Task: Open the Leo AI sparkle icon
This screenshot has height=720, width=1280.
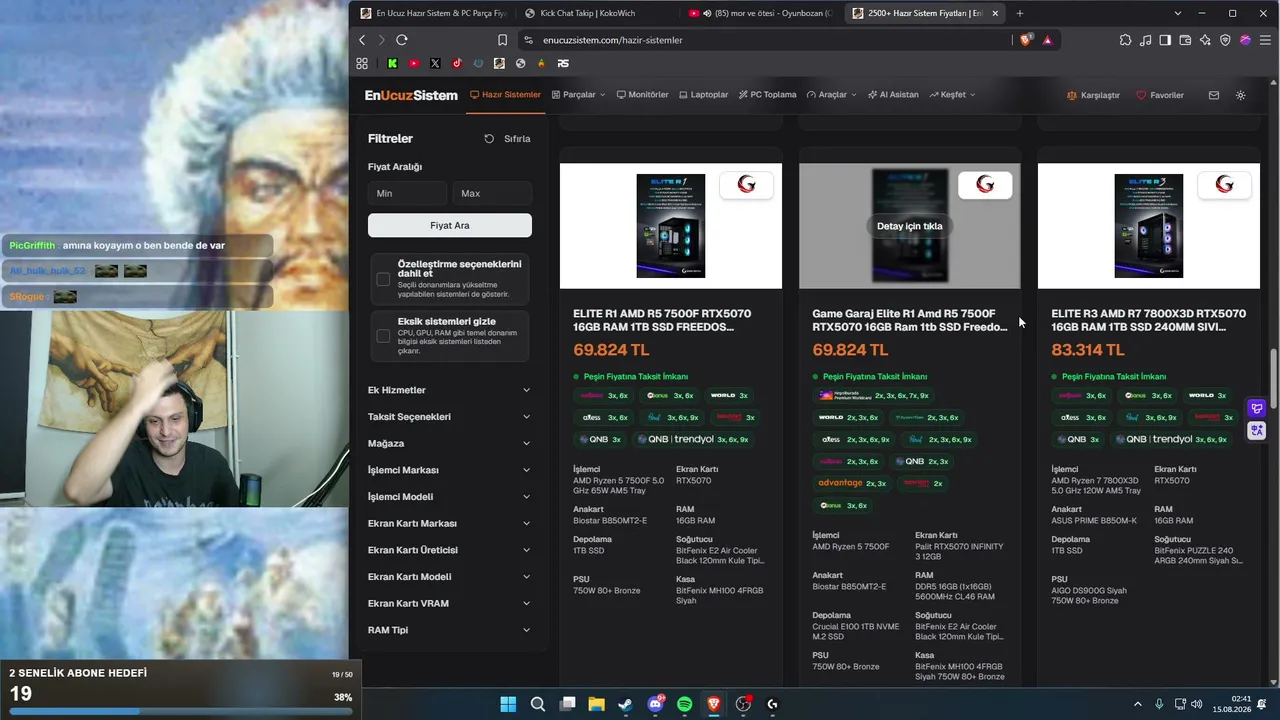Action: click(1206, 40)
